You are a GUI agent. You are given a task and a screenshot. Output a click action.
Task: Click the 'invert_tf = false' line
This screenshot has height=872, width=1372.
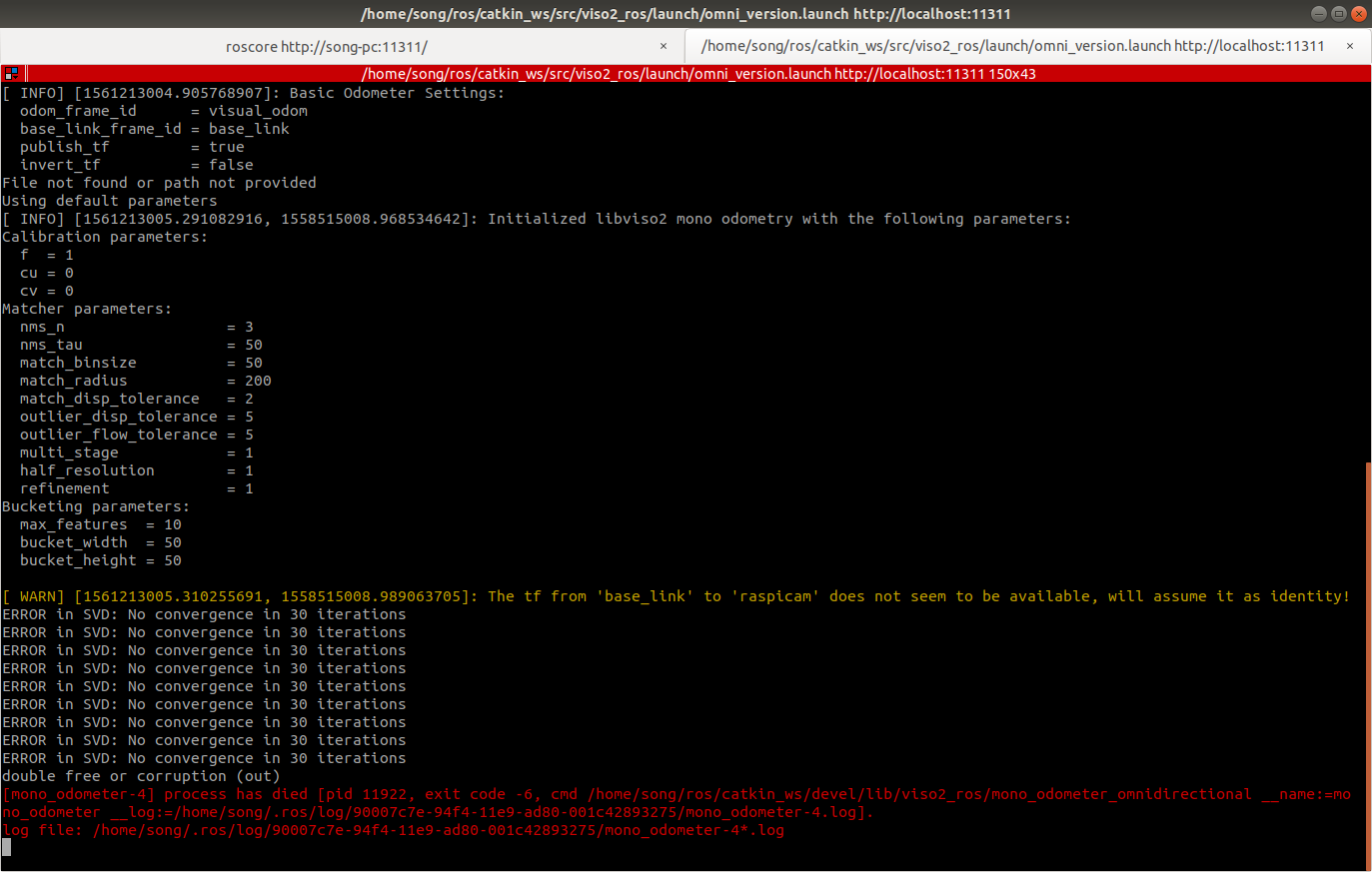click(137, 165)
